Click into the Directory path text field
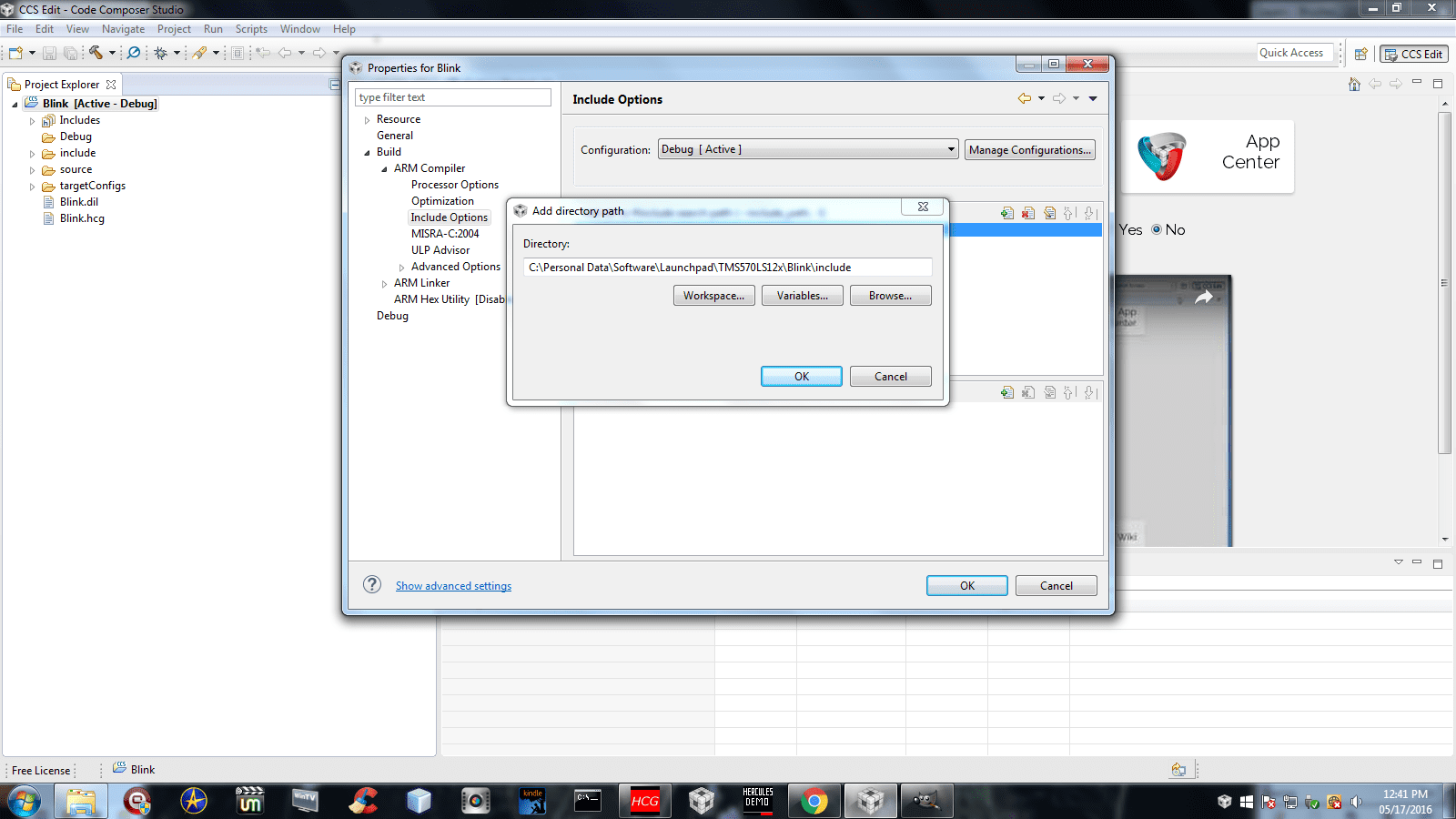Screen dimensions: 1456x819 [727, 268]
